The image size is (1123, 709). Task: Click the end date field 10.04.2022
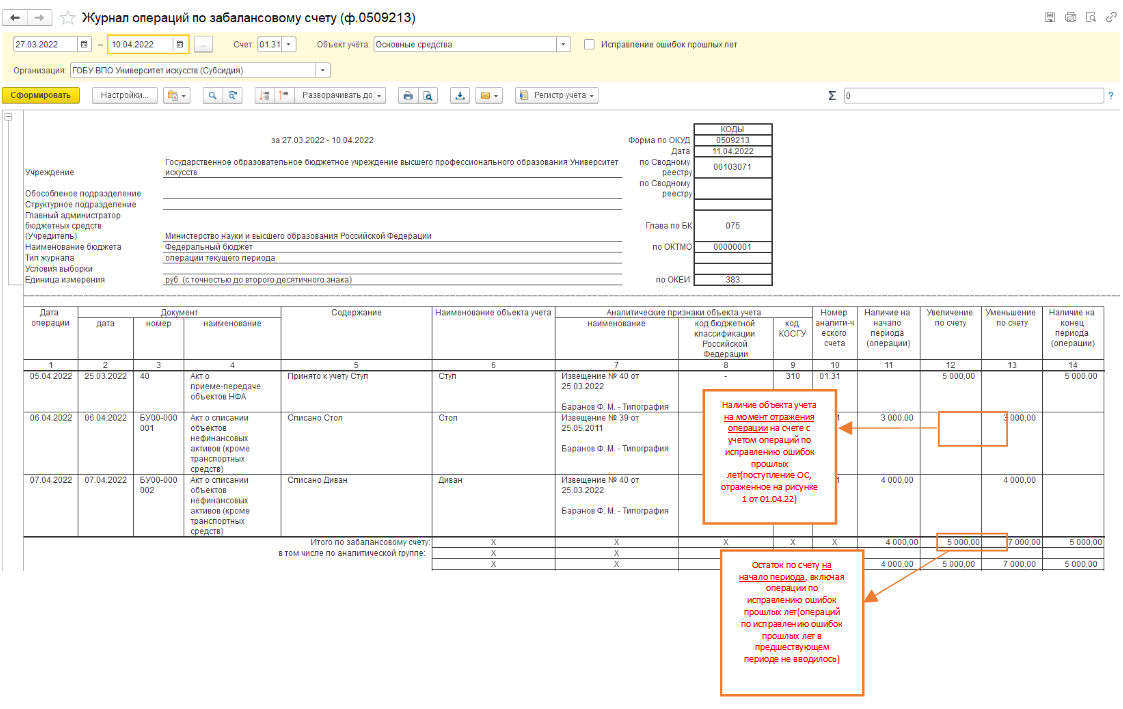click(140, 44)
